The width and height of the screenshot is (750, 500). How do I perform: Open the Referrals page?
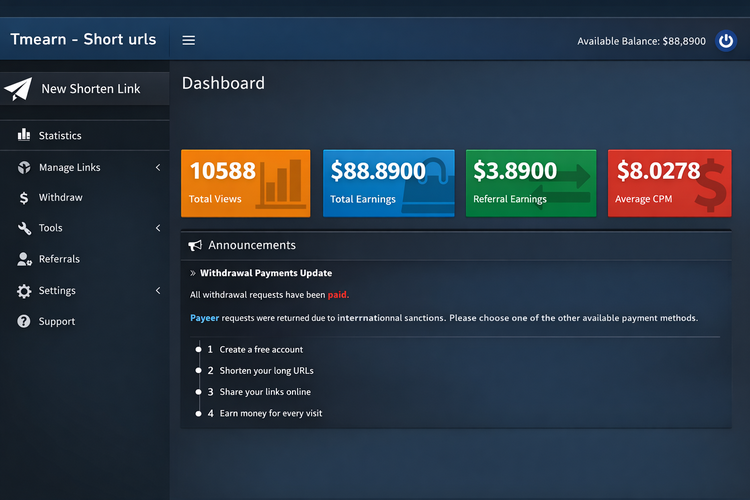[x=85, y=259]
